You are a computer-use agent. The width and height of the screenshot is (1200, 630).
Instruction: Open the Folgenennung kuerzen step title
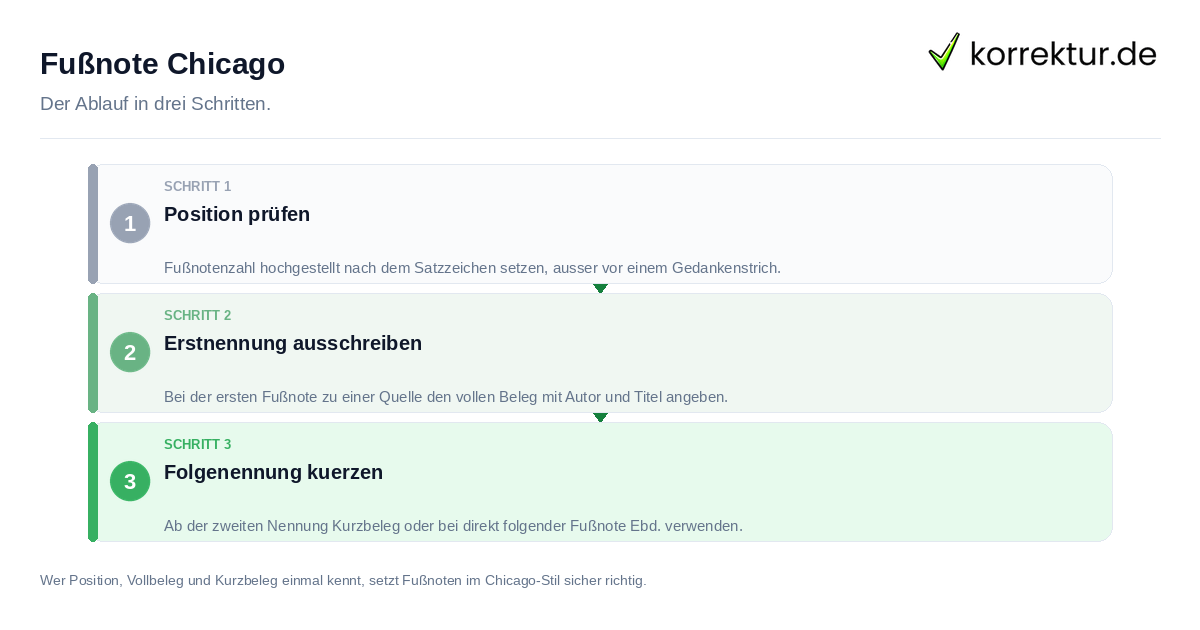273,472
